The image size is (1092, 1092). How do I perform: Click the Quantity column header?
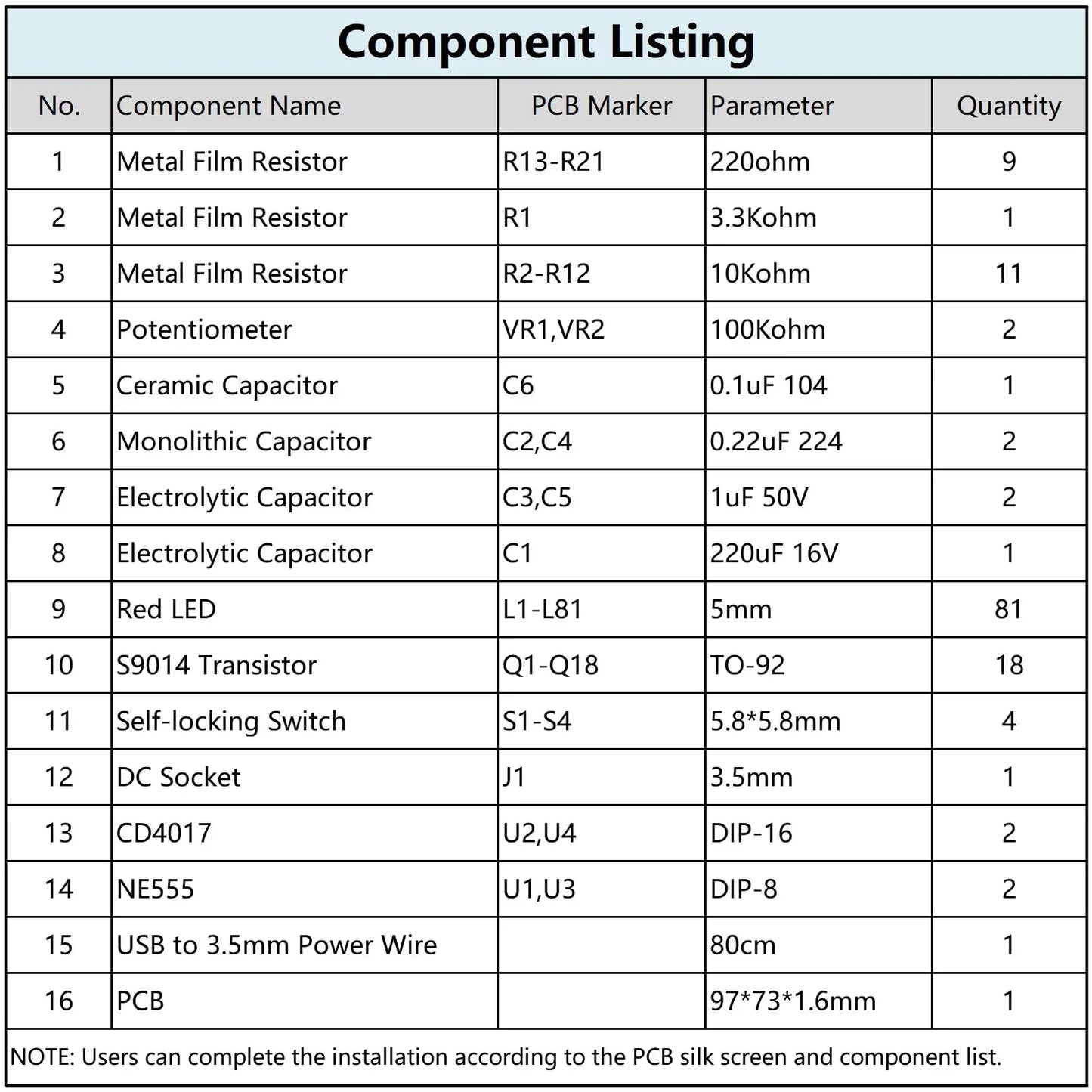point(1008,106)
